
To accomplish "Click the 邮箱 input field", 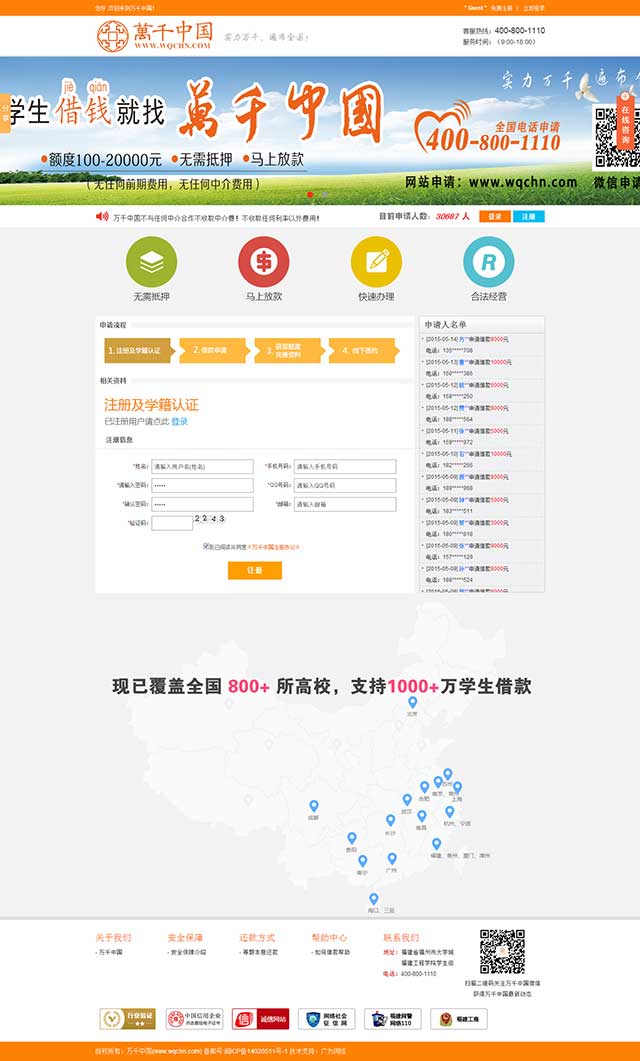I will click(345, 504).
